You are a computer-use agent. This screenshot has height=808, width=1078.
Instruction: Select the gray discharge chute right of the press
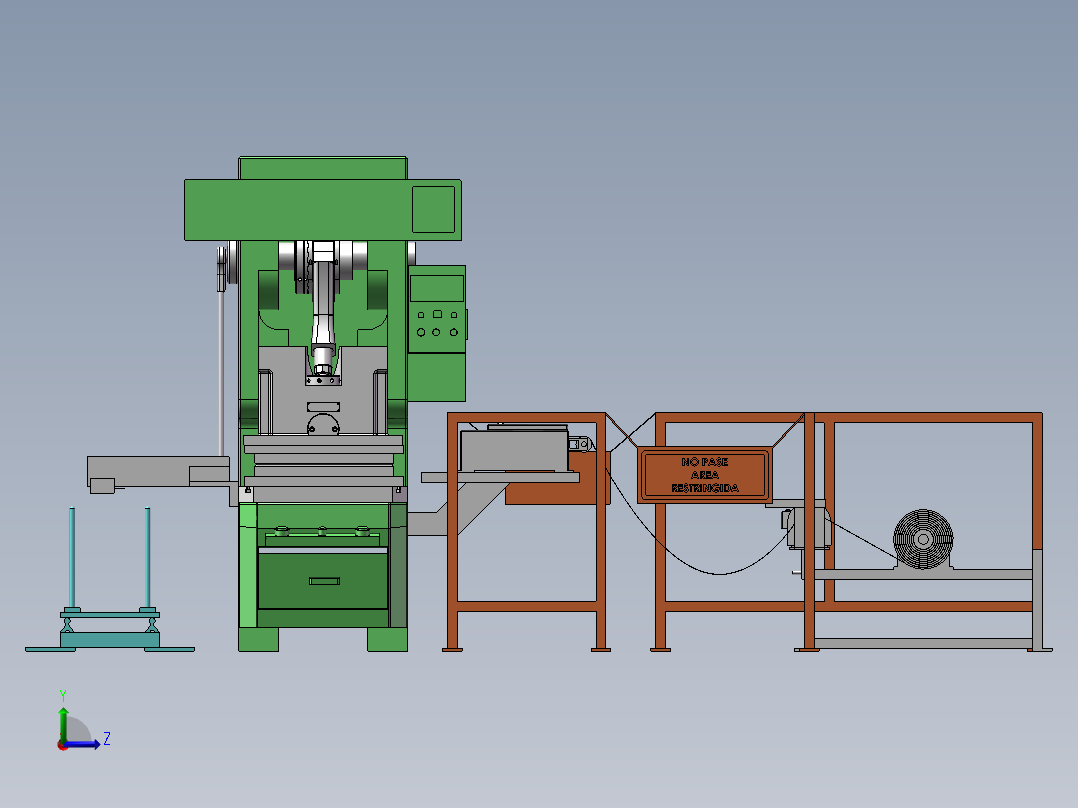(x=457, y=509)
